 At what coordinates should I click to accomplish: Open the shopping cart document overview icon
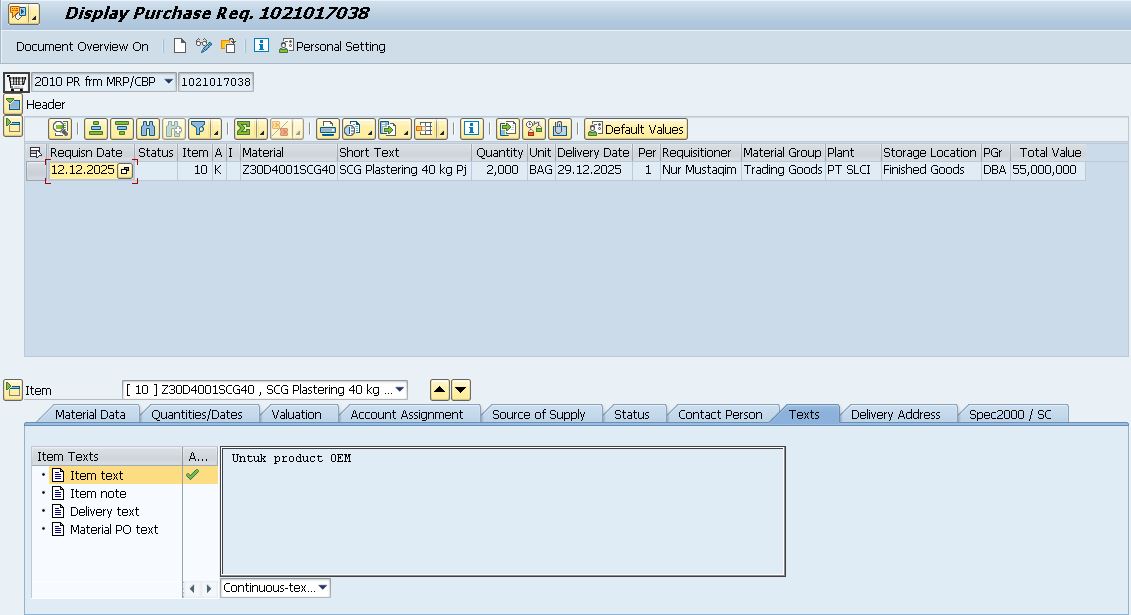coord(15,82)
